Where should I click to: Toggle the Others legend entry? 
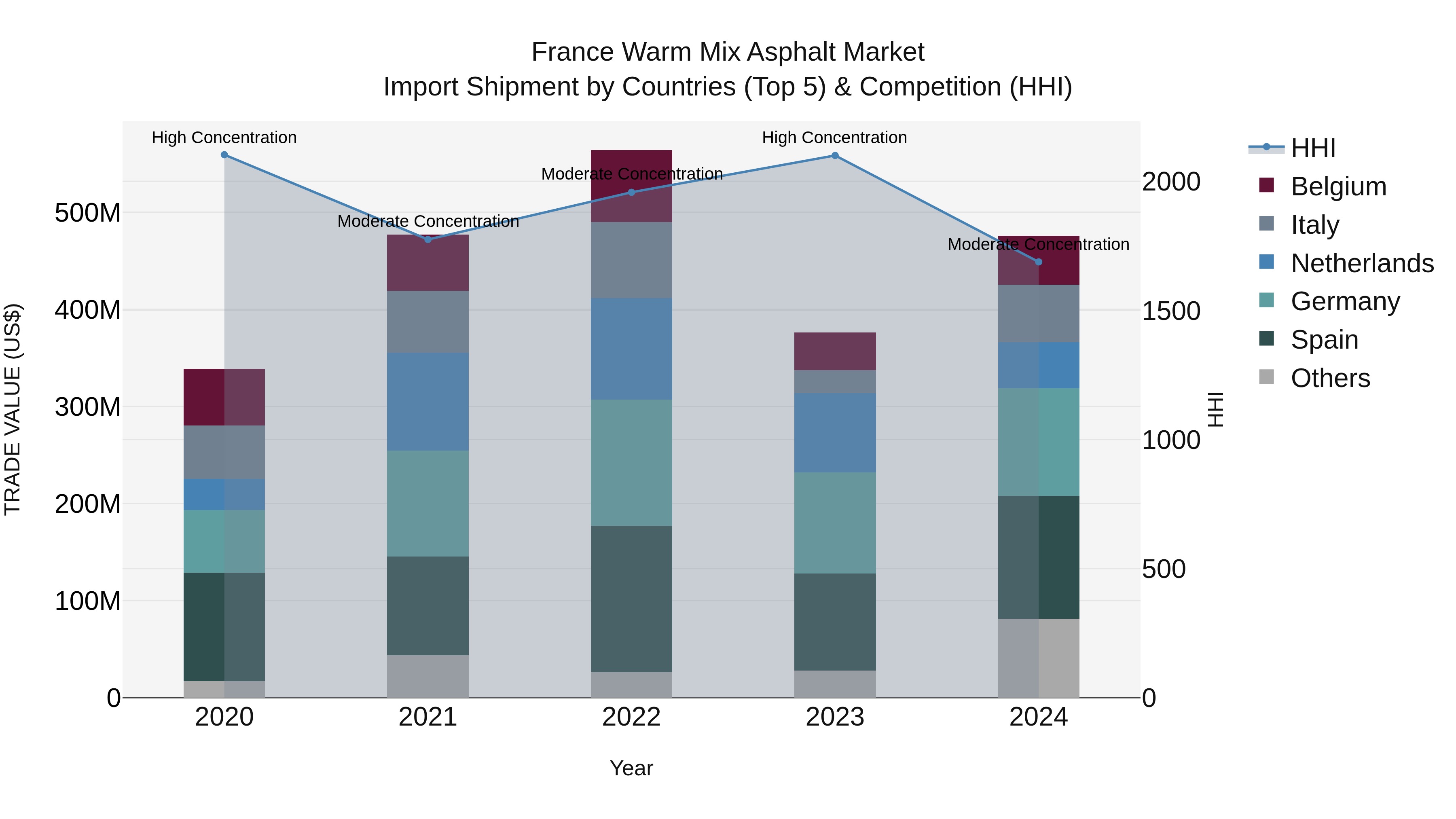tap(1315, 378)
